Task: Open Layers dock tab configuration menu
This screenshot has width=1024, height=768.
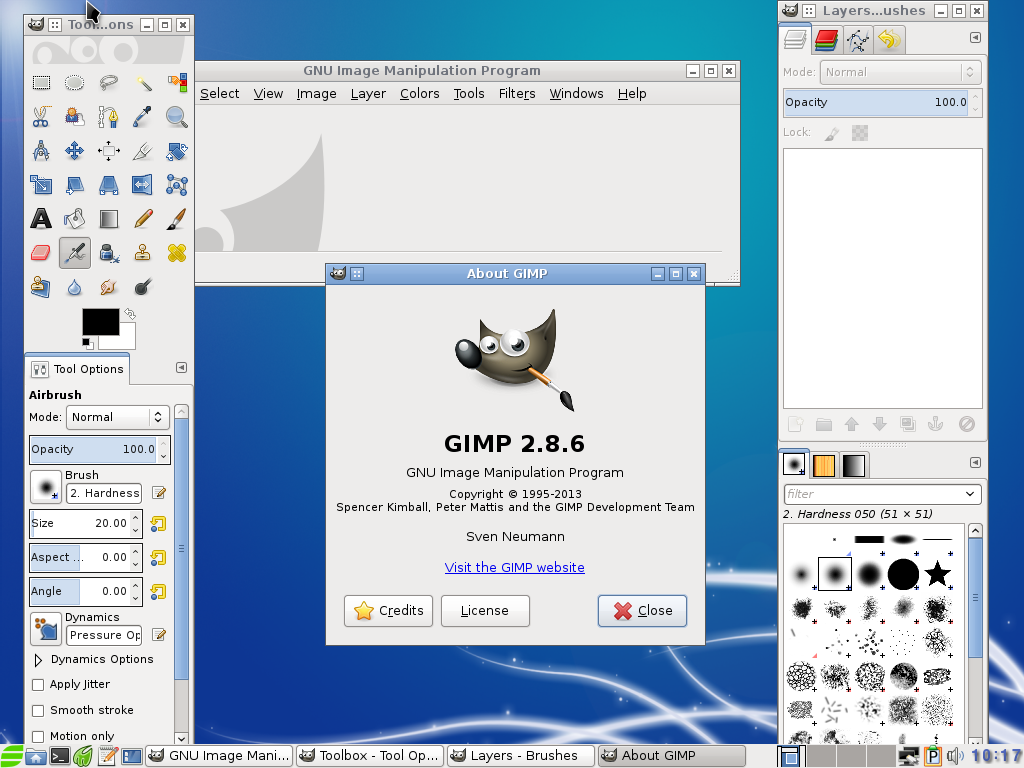Action: (975, 38)
